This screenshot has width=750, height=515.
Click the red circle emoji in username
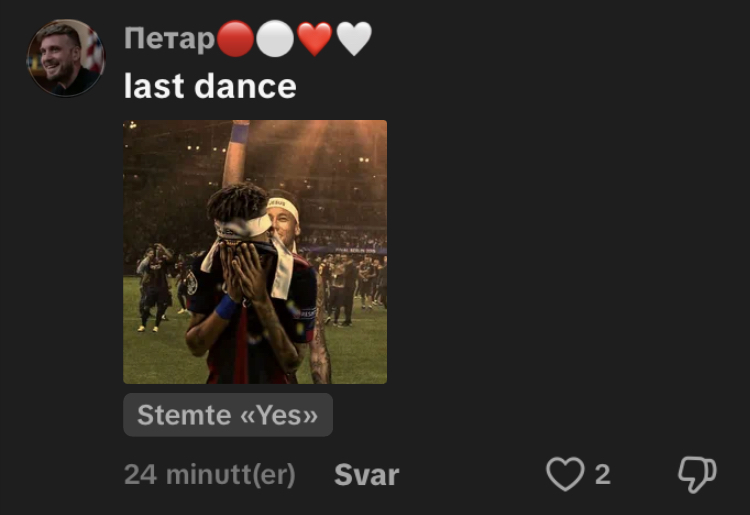(x=235, y=39)
